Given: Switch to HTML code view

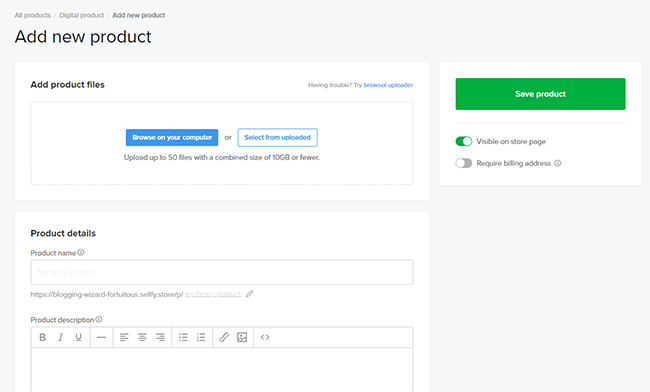Looking at the screenshot, I should click(265, 337).
